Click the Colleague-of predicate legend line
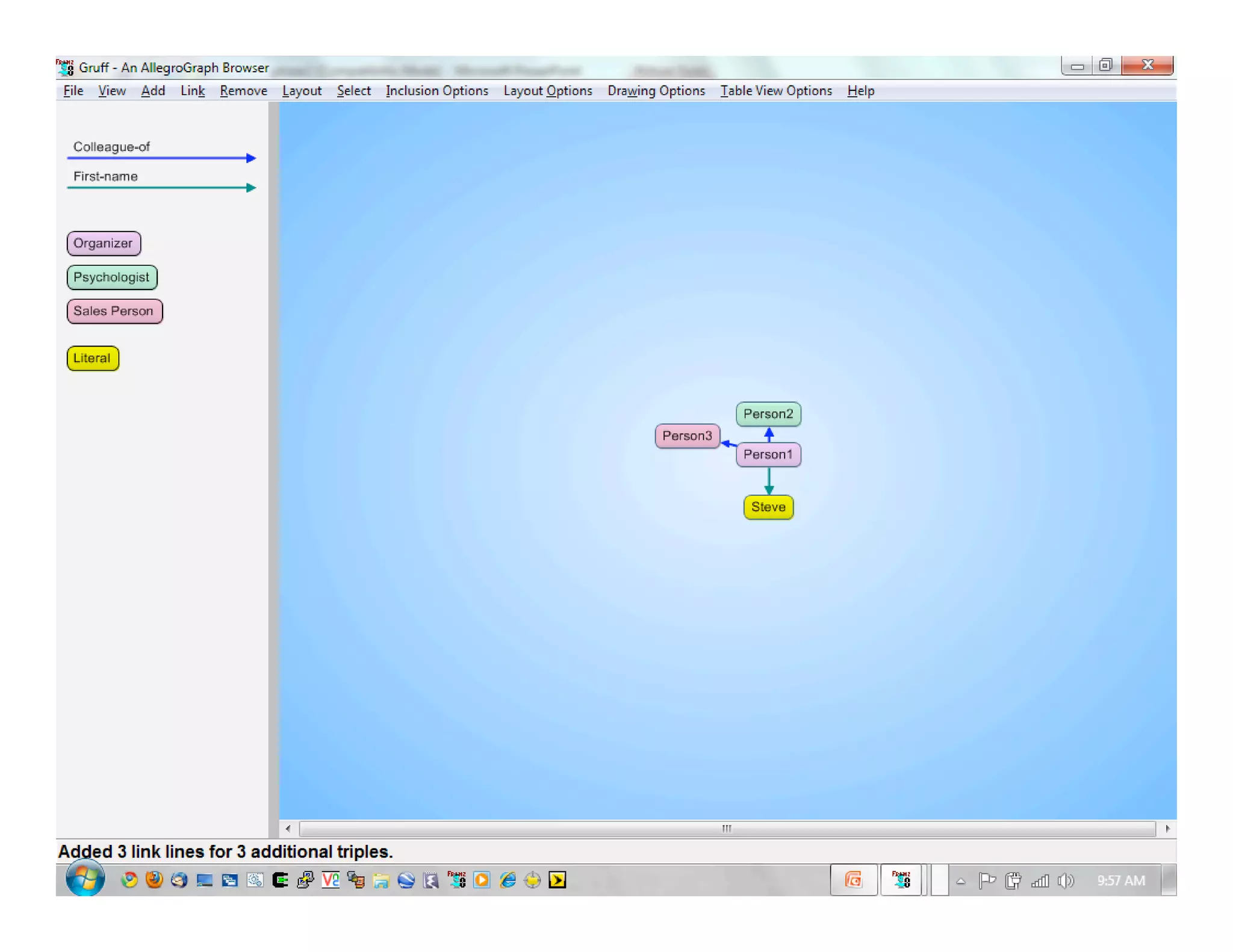The image size is (1233, 952). 161,158
